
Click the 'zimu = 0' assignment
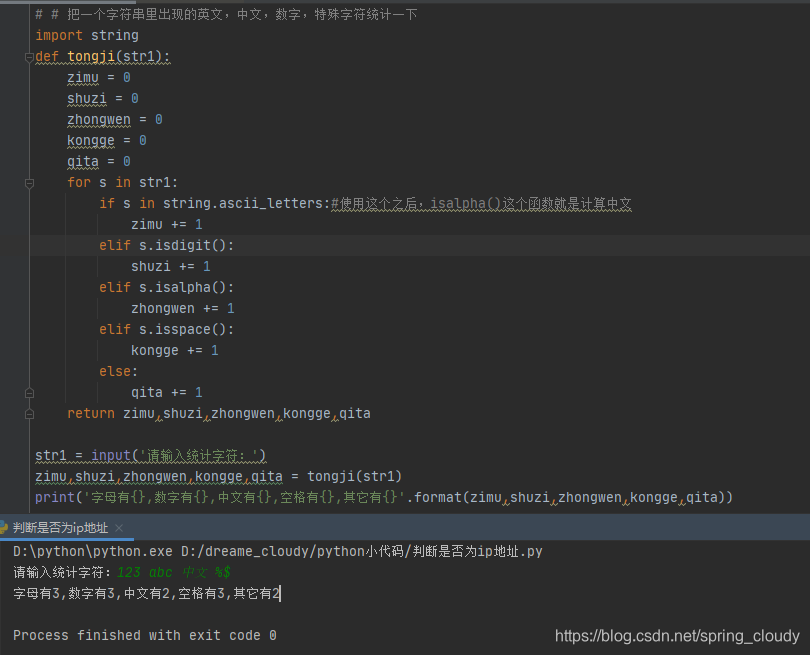[99, 77]
